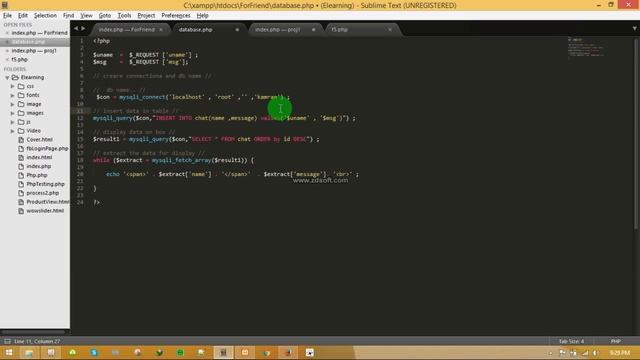Click the wowslider.html file icon
The height and width of the screenshot is (360, 640).
pos(21,211)
